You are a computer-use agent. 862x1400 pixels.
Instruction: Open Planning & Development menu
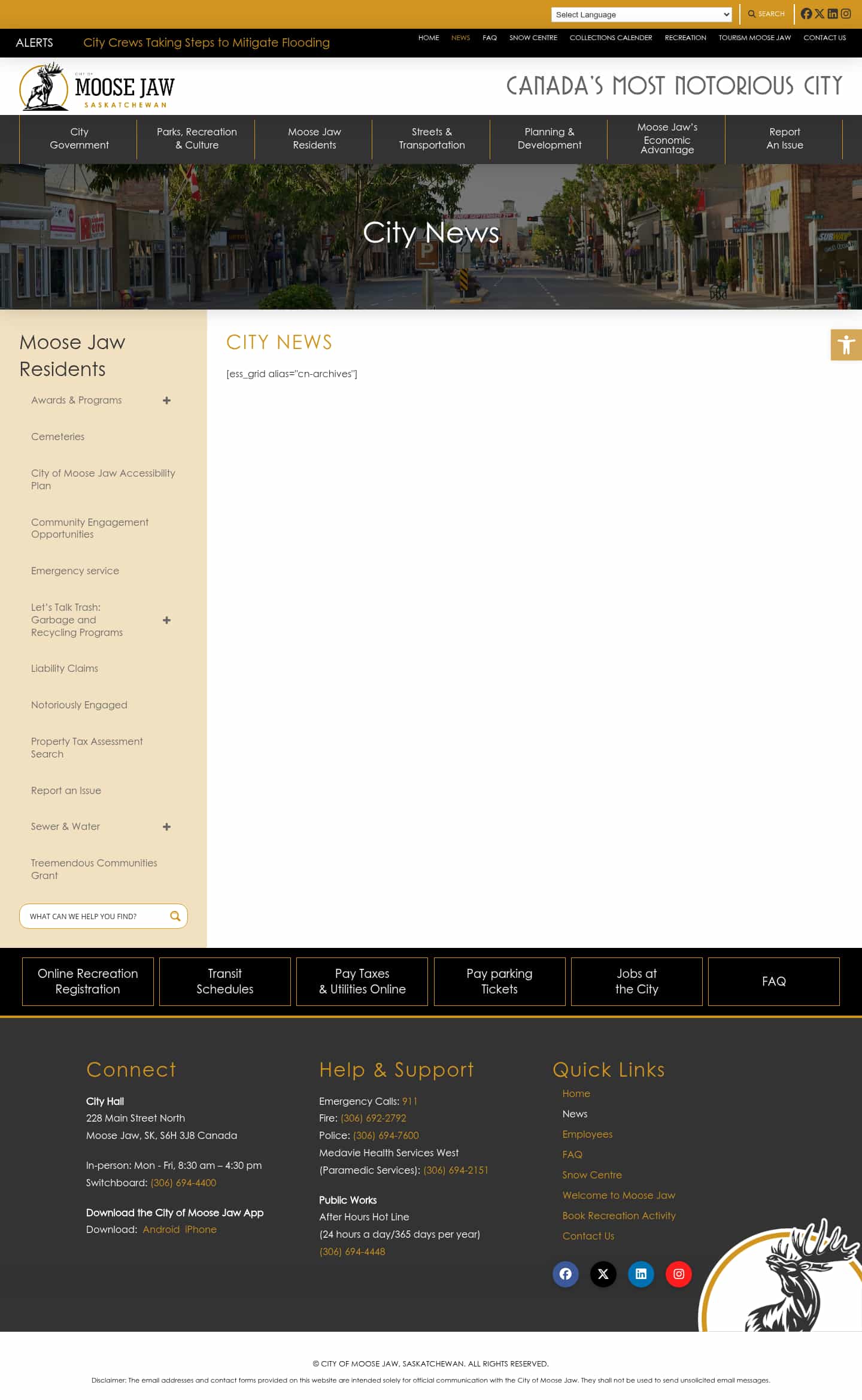click(x=550, y=139)
